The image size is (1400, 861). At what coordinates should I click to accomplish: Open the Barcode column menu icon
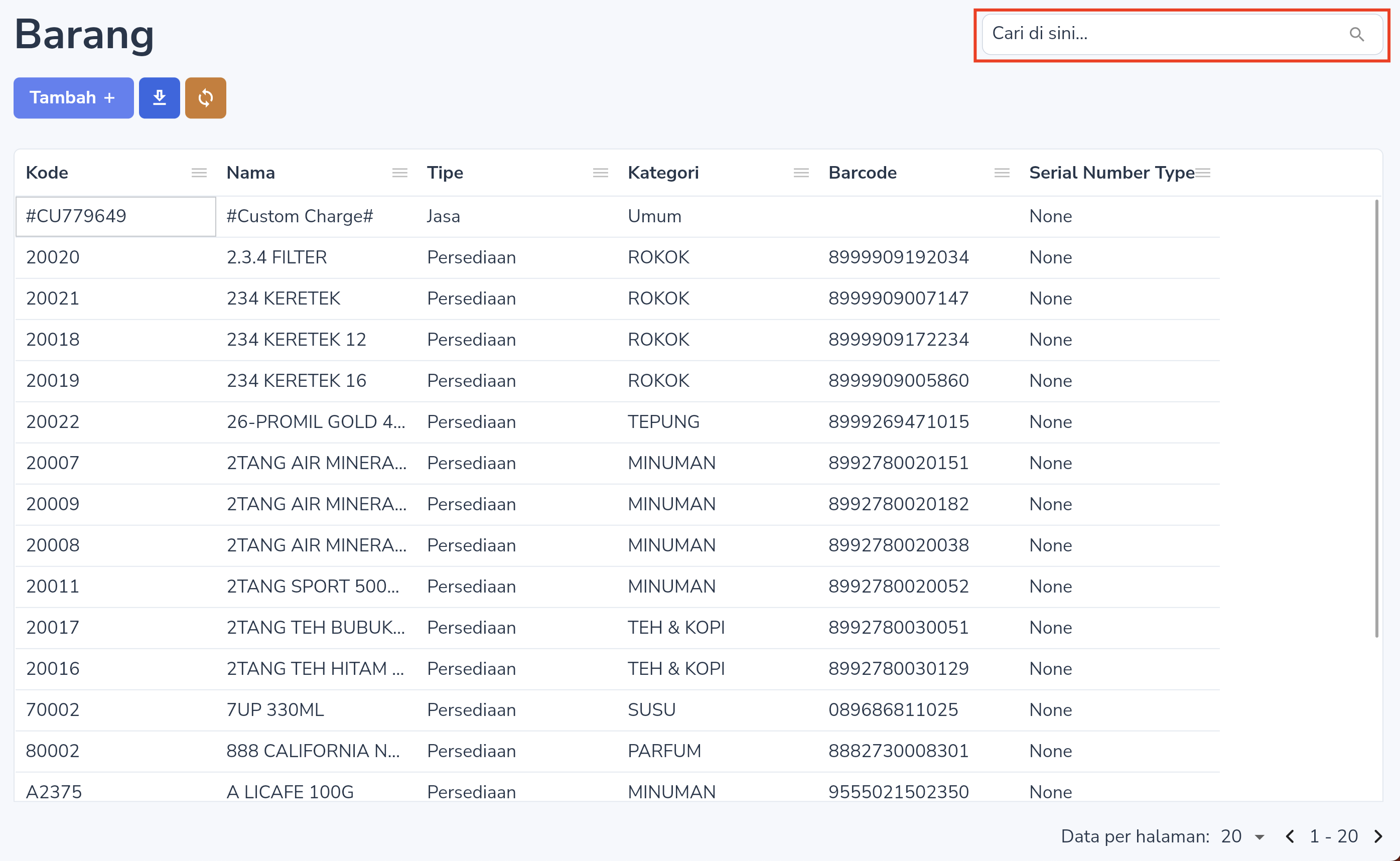(1002, 173)
